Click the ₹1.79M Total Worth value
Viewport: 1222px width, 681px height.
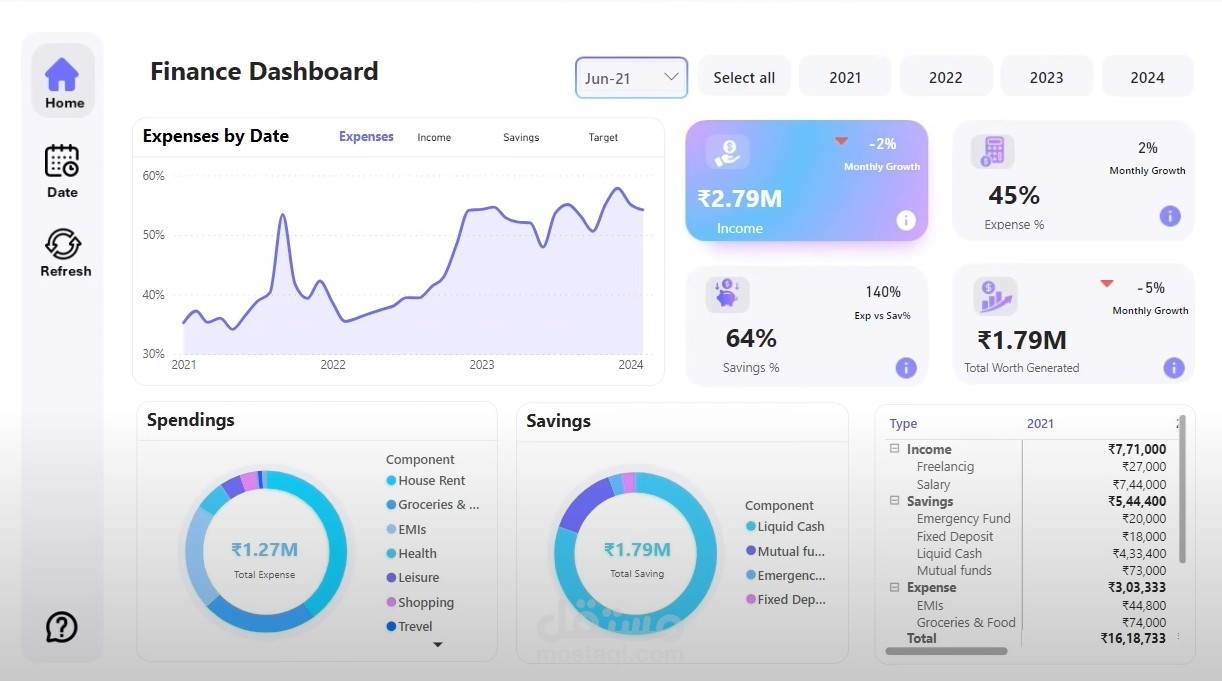(x=1022, y=340)
